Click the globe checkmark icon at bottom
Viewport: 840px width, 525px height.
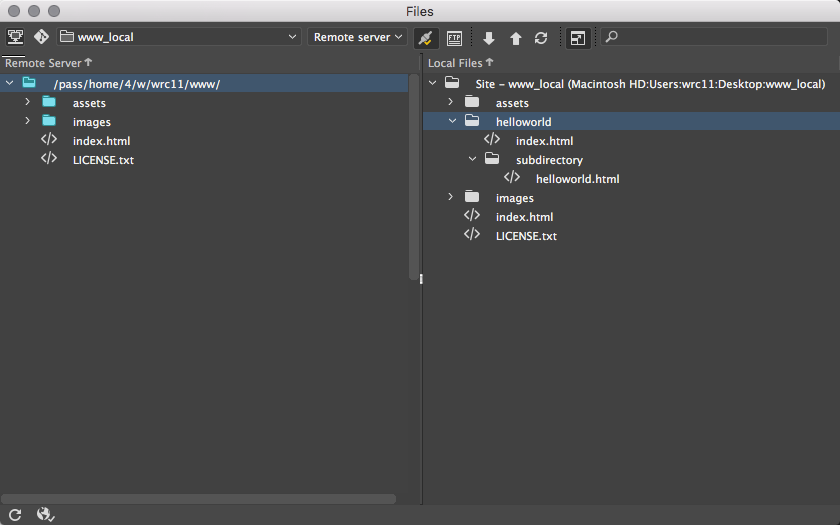45,514
